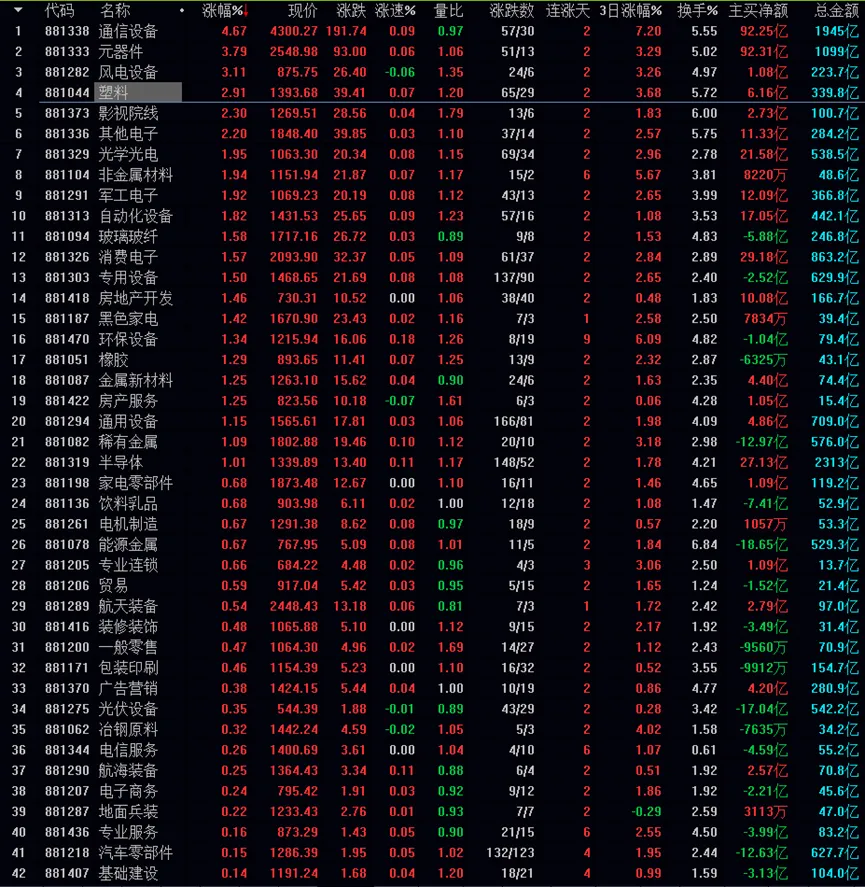Image resolution: width=865 pixels, height=887 pixels.
Task: Open the 航天装备 sector
Action: 128,606
